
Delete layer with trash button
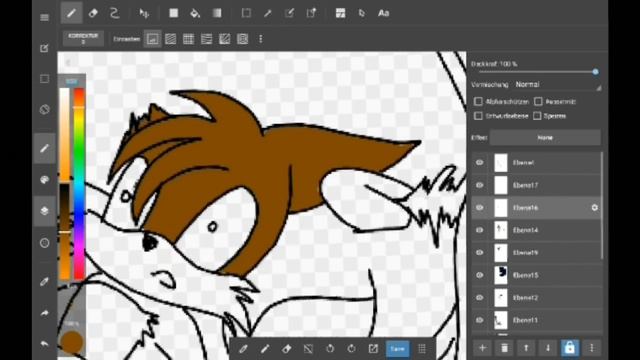(504, 348)
